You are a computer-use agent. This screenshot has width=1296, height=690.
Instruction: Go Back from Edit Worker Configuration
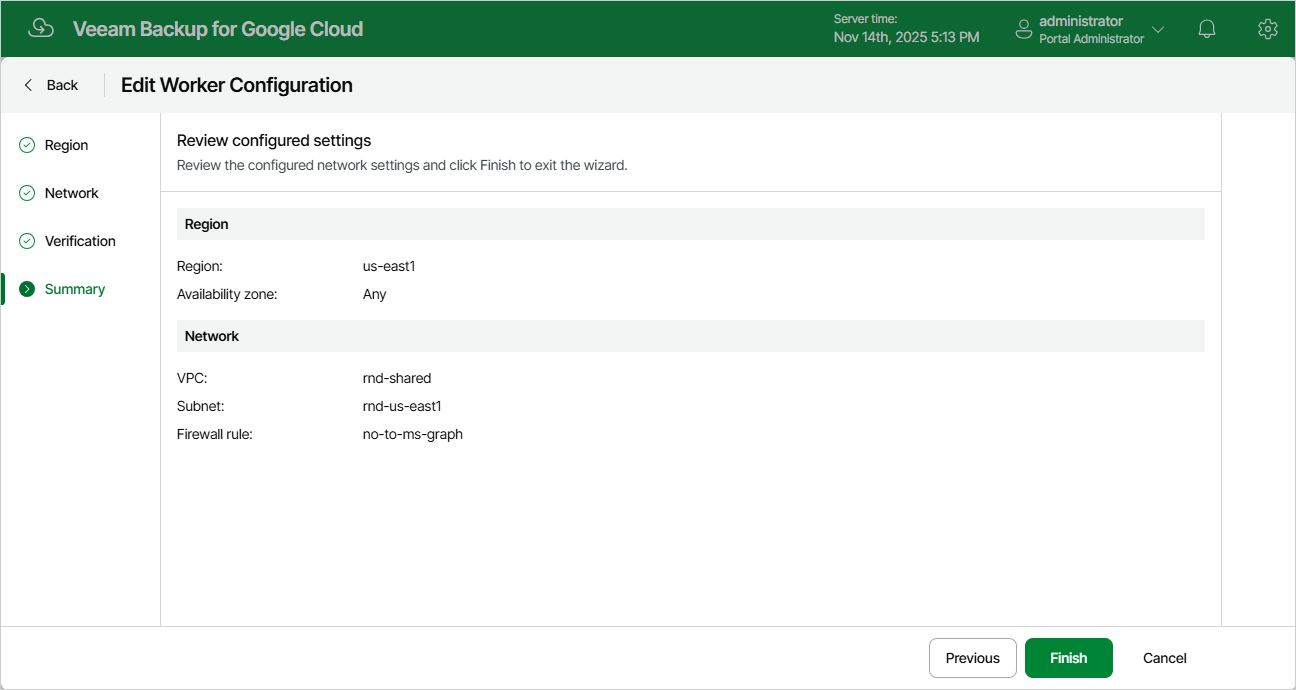click(51, 85)
